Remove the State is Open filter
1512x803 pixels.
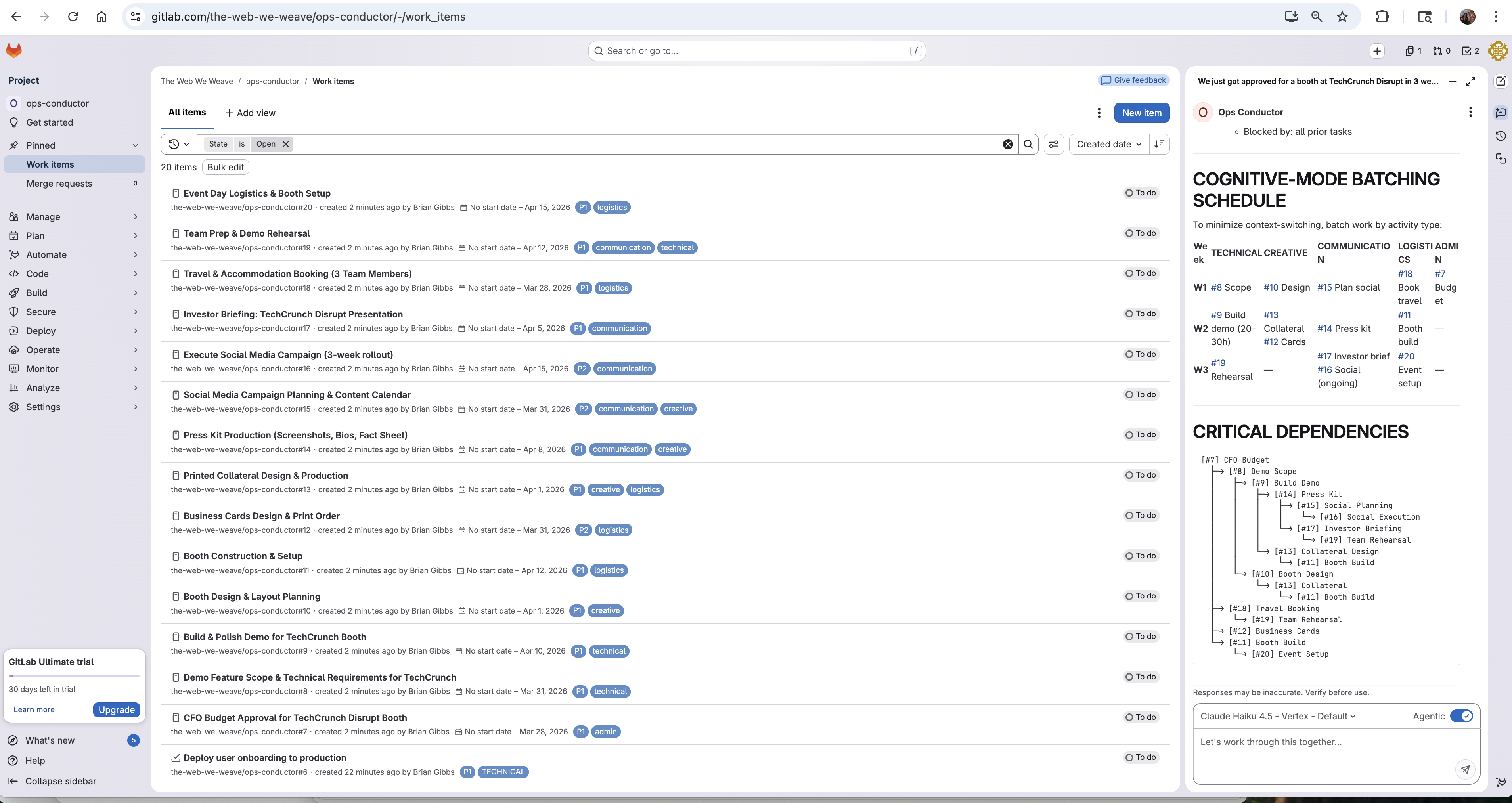(286, 144)
